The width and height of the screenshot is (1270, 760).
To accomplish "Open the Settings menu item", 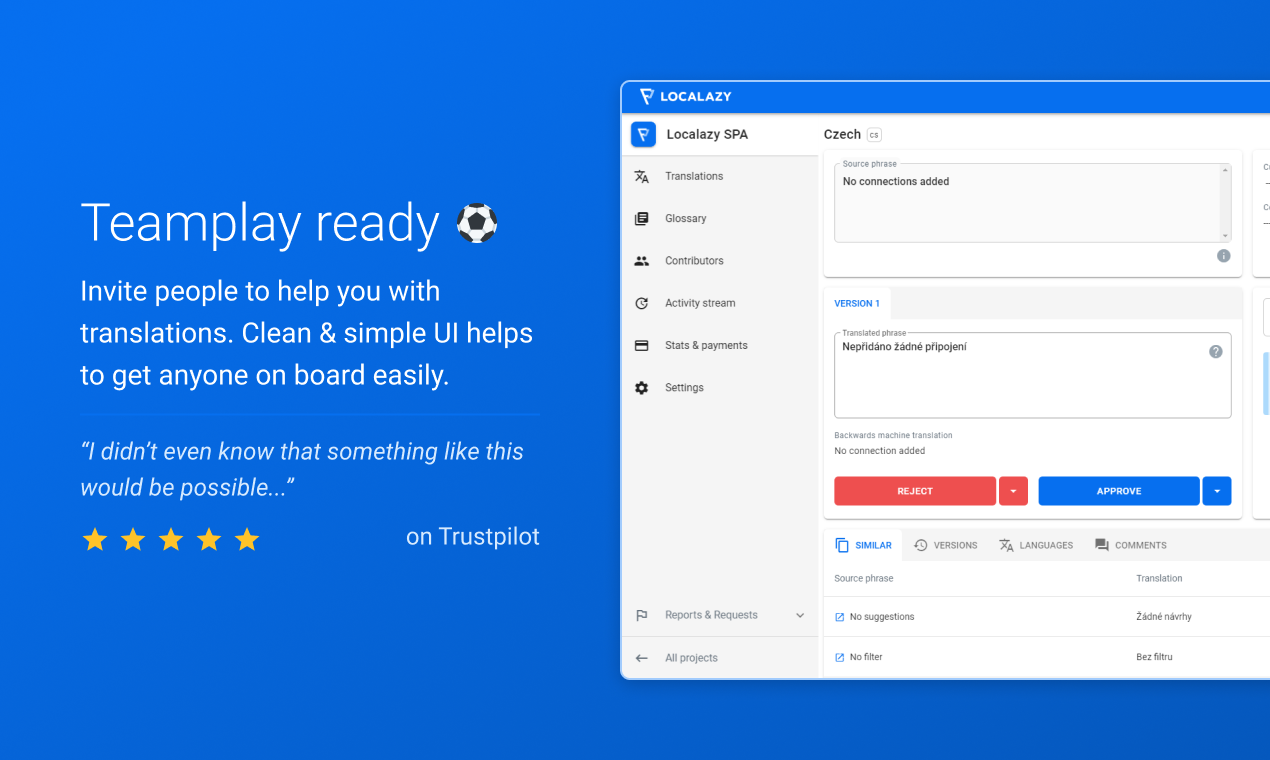I will 720,387.
